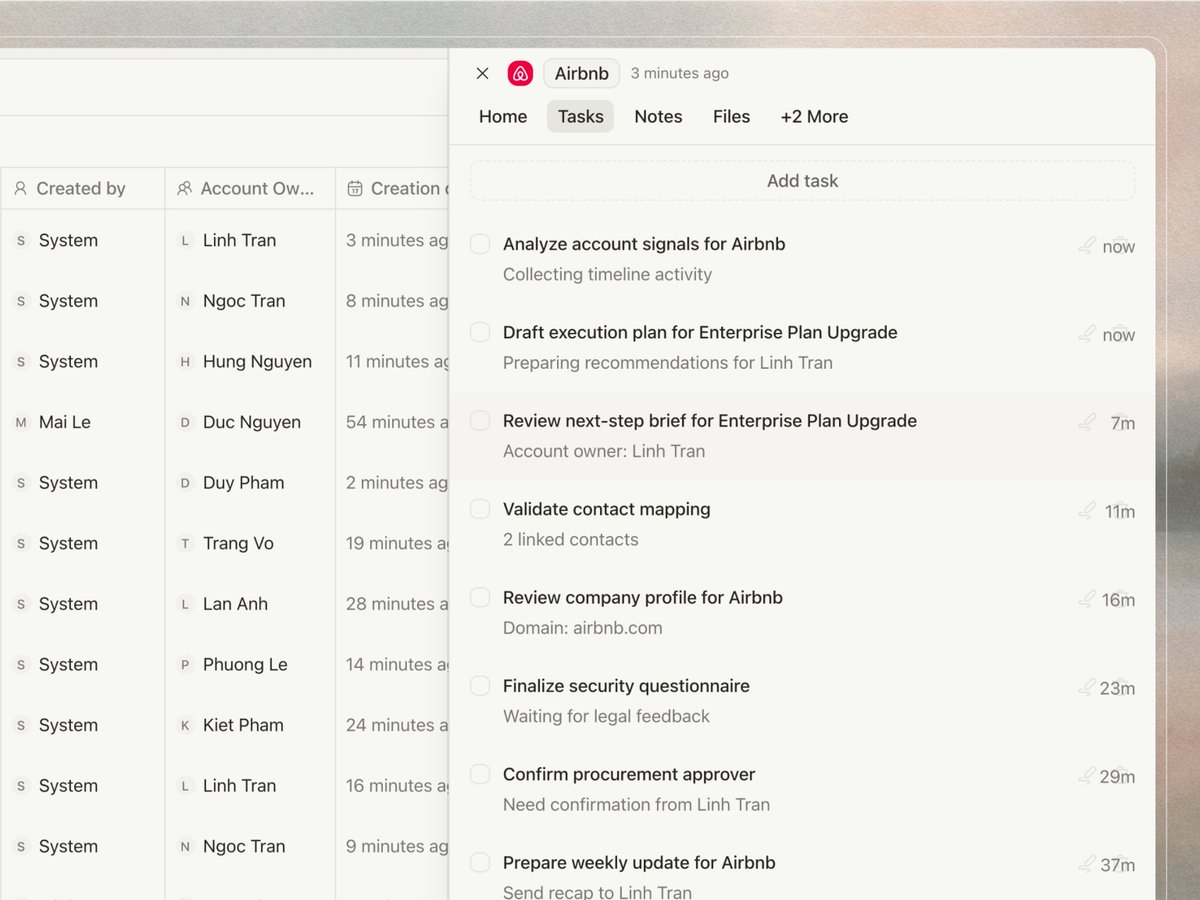
Task: Open task Review next-step brief for Enterprise Plan Upgrade
Action: point(710,421)
